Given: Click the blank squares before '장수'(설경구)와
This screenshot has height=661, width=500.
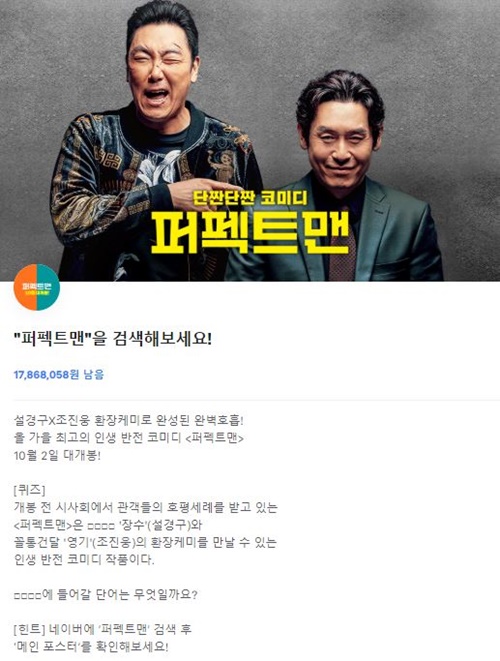Looking at the screenshot, I should pyautogui.click(x=101, y=526).
